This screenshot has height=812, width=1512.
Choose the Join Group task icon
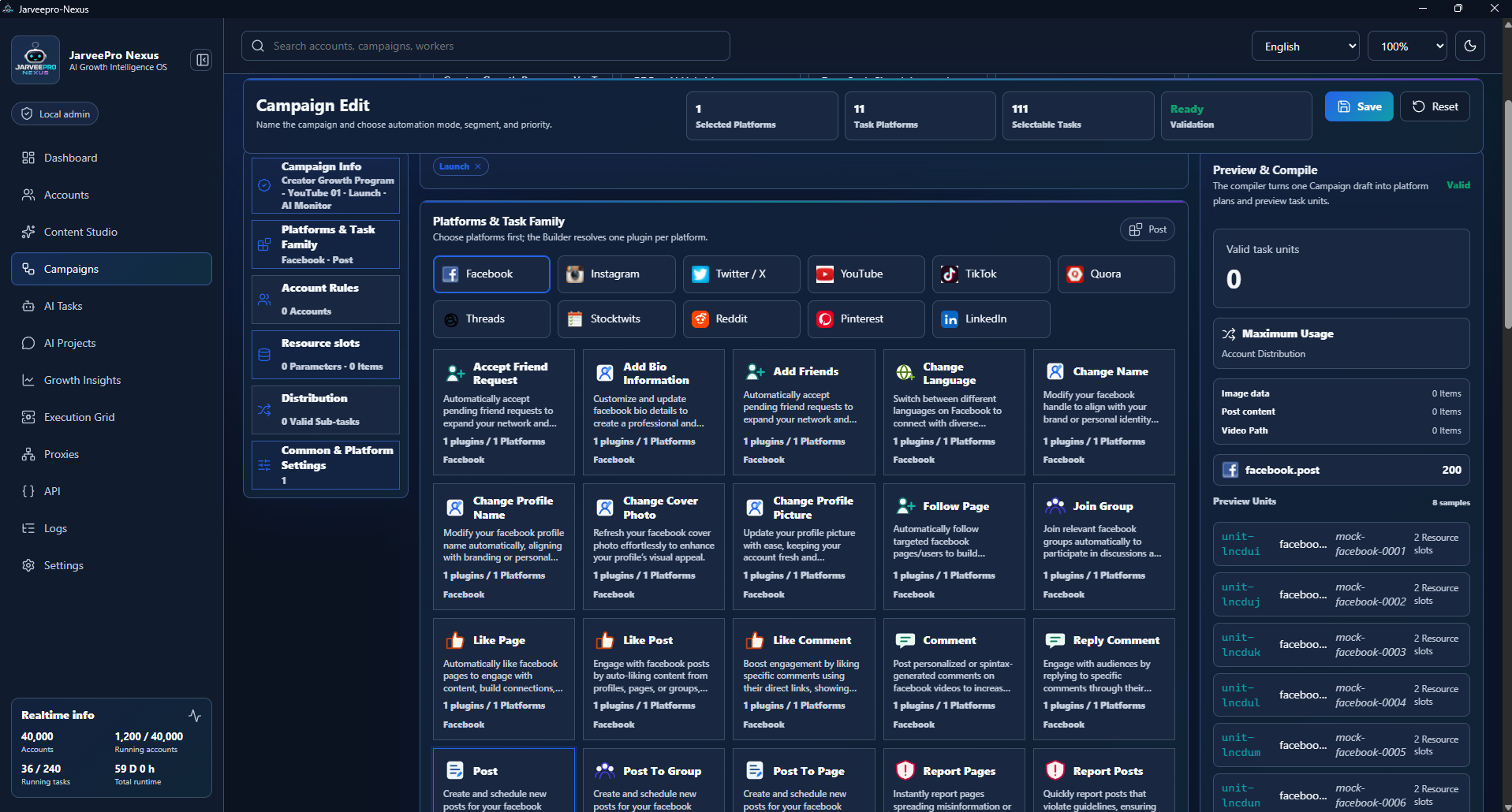1055,506
